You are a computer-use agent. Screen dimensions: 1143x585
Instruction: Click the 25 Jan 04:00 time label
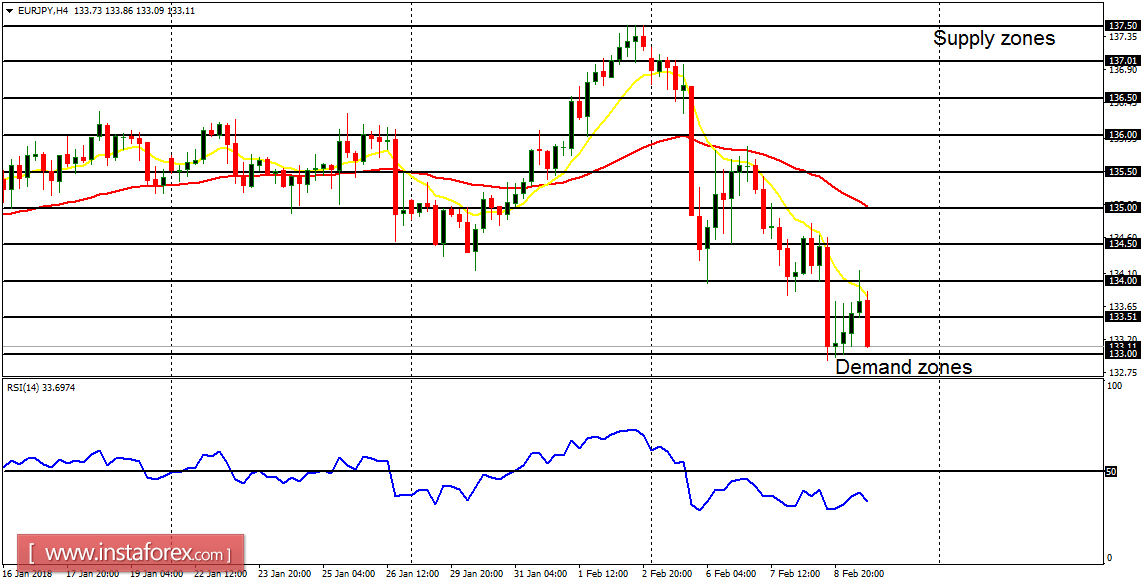coord(348,573)
